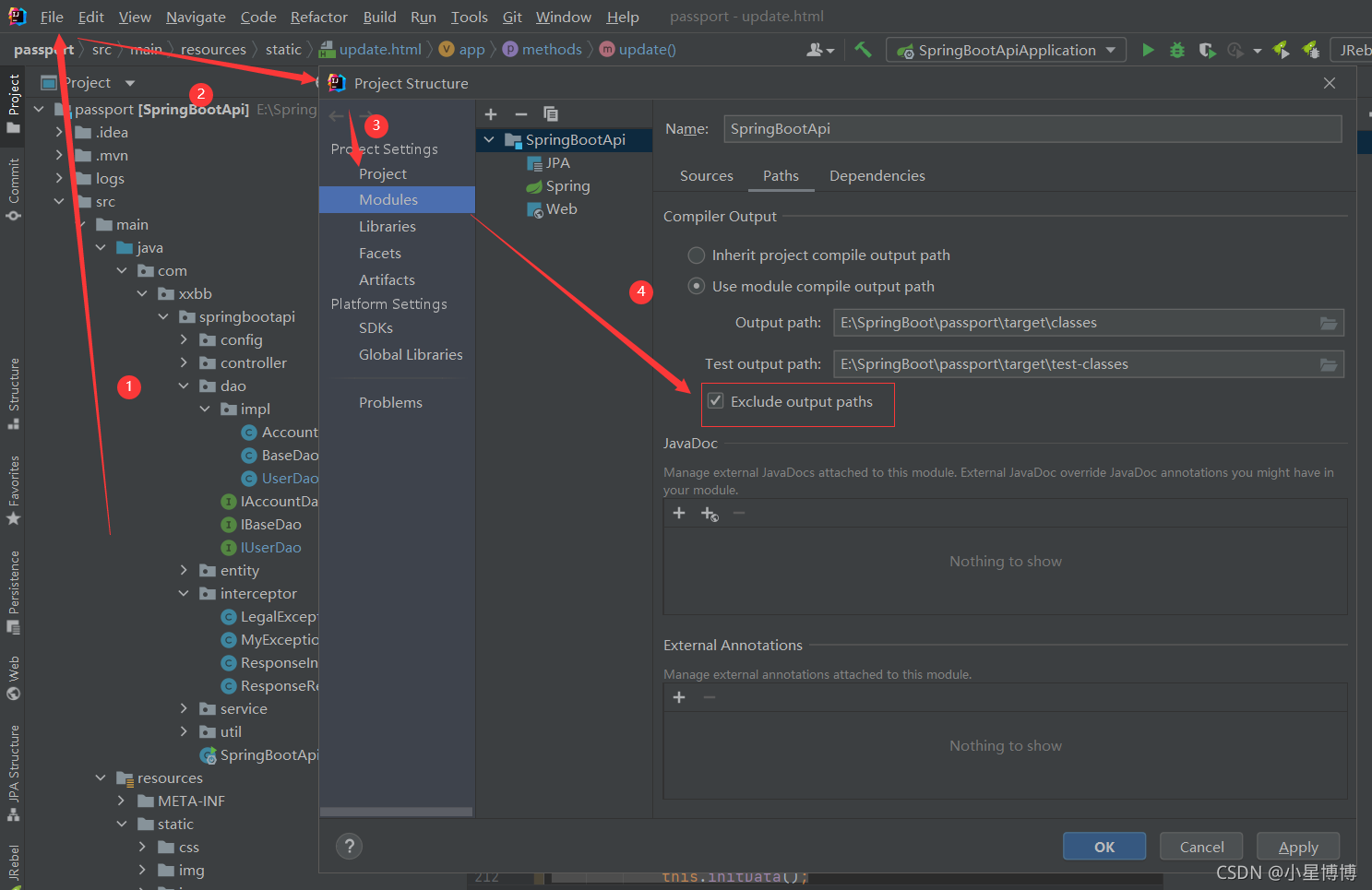The height and width of the screenshot is (890, 1372).
Task: Expand the controller package
Action: pyautogui.click(x=184, y=363)
